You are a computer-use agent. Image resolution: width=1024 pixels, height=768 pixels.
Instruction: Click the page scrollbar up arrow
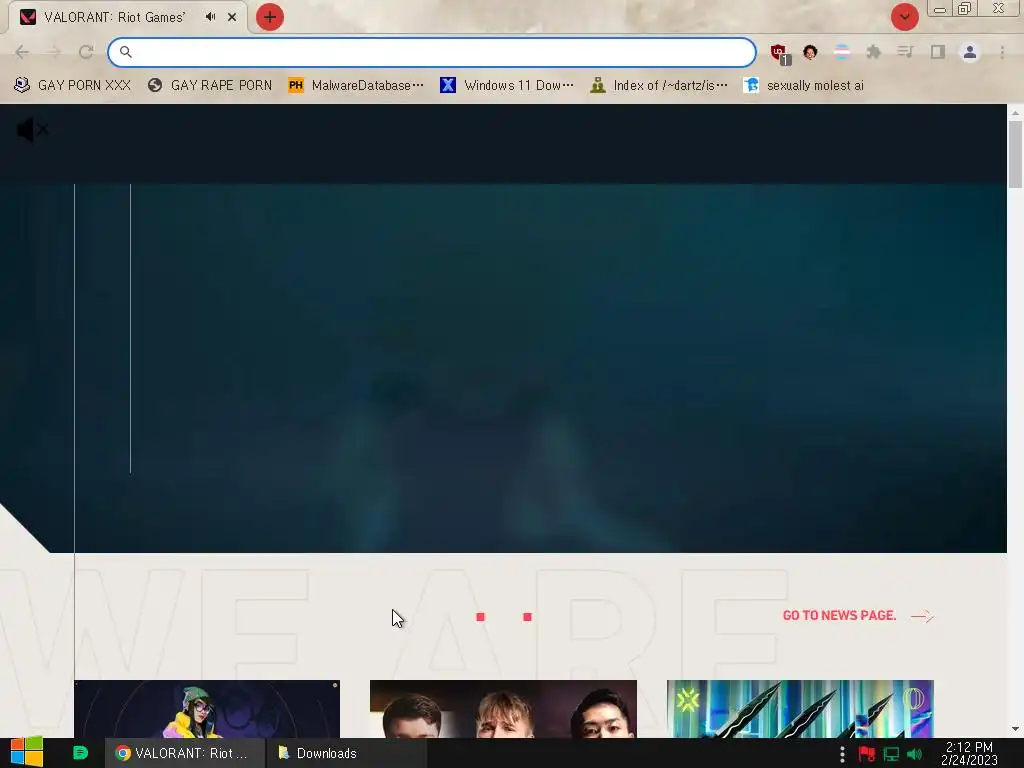(1016, 113)
